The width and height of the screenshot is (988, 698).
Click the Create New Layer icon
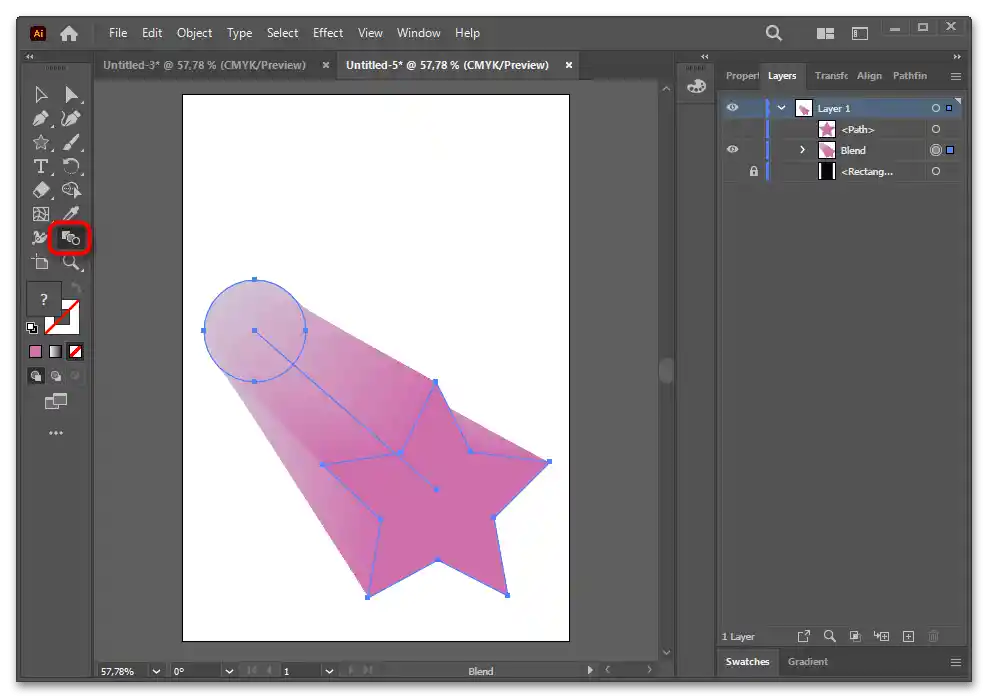pyautogui.click(x=908, y=636)
